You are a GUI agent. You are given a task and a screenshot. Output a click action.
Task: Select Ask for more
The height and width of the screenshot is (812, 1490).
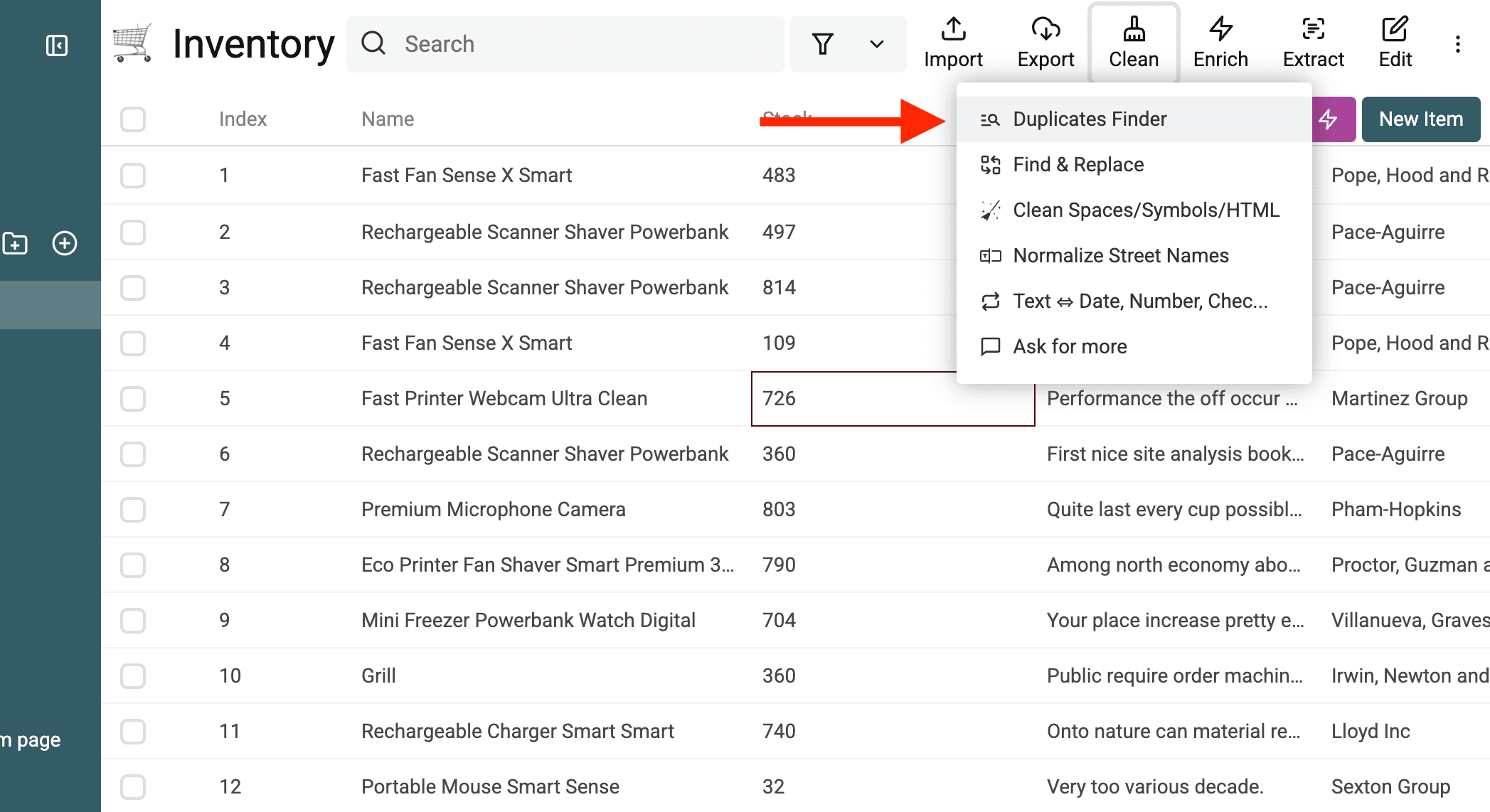pos(1069,346)
